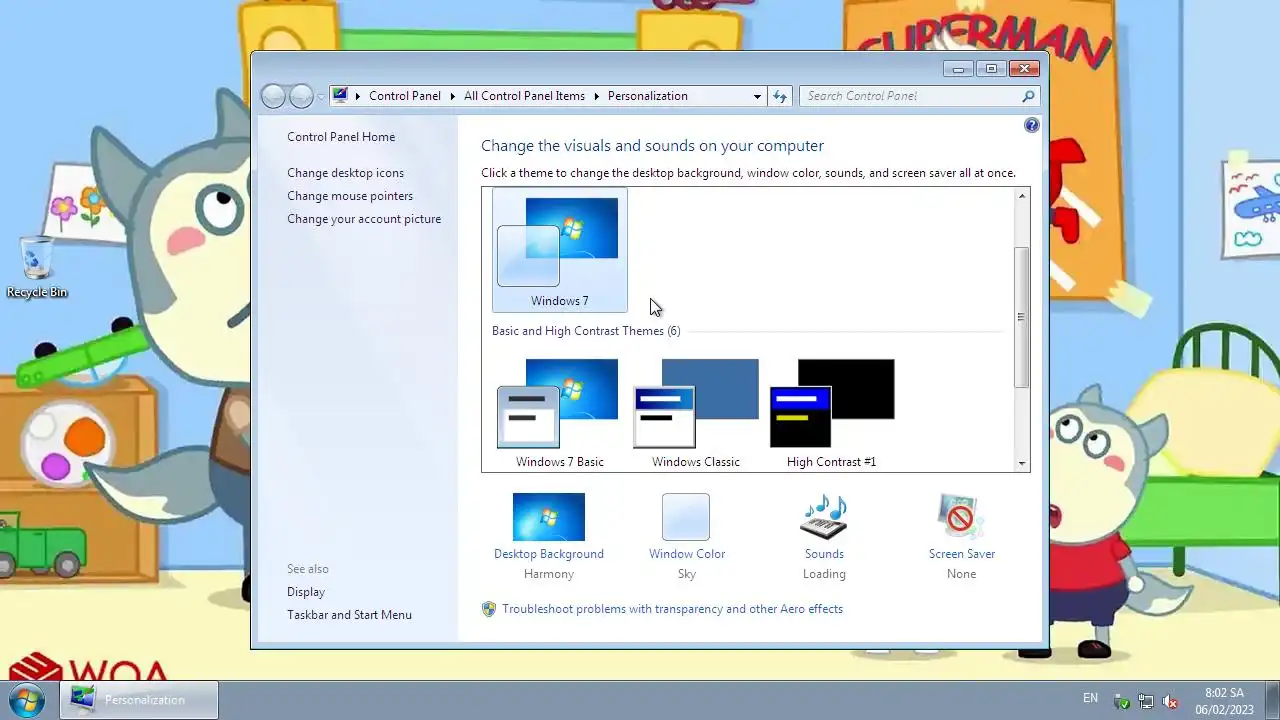
Task: Click the theme list scroll down arrow
Action: 1022,463
